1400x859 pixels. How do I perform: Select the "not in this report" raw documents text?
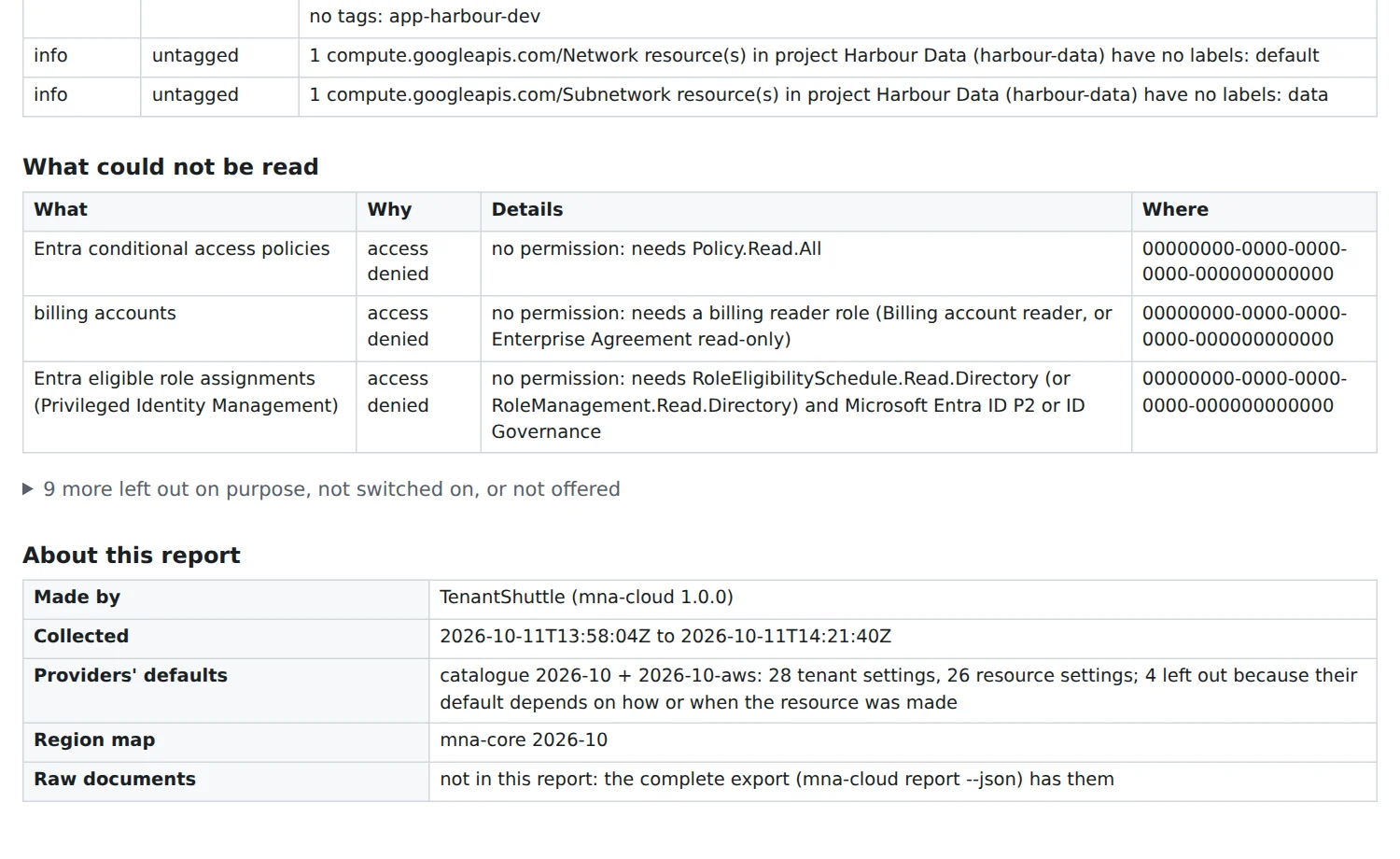click(x=777, y=779)
